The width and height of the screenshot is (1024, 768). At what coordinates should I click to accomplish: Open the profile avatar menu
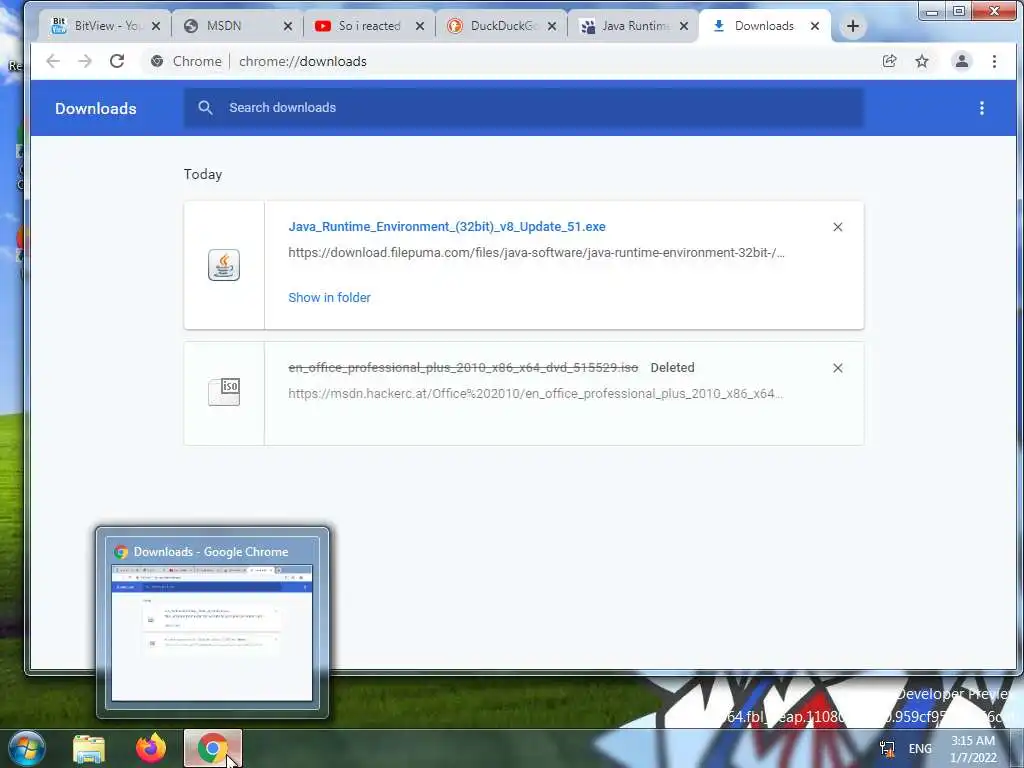pyautogui.click(x=961, y=61)
